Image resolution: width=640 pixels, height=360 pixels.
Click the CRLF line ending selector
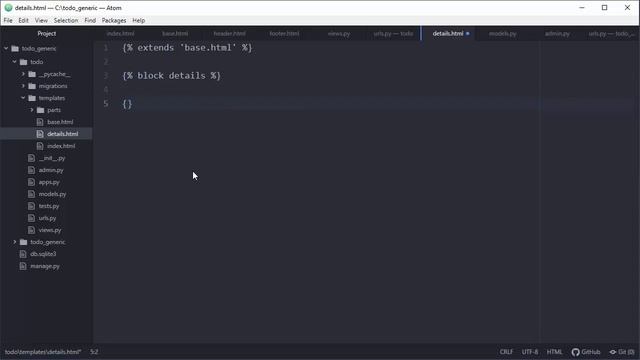506,352
